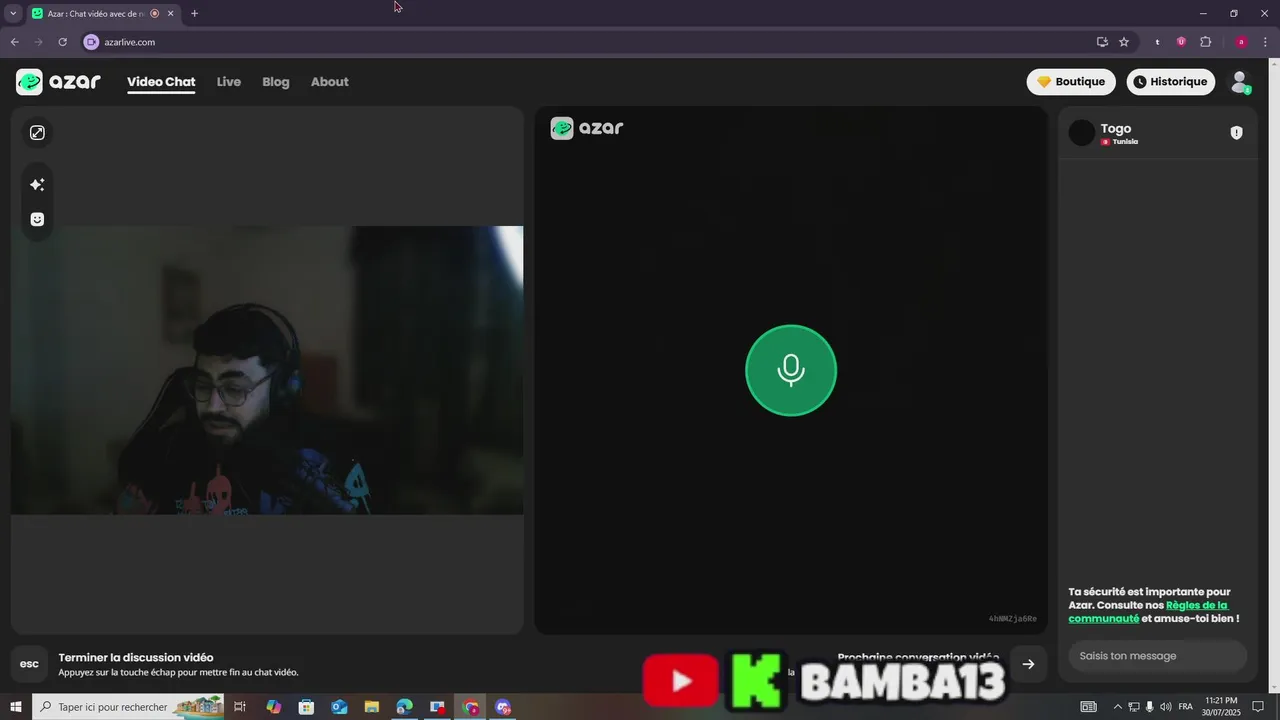Open Togo's profile avatar
This screenshot has height=720, width=1280.
pos(1082,133)
